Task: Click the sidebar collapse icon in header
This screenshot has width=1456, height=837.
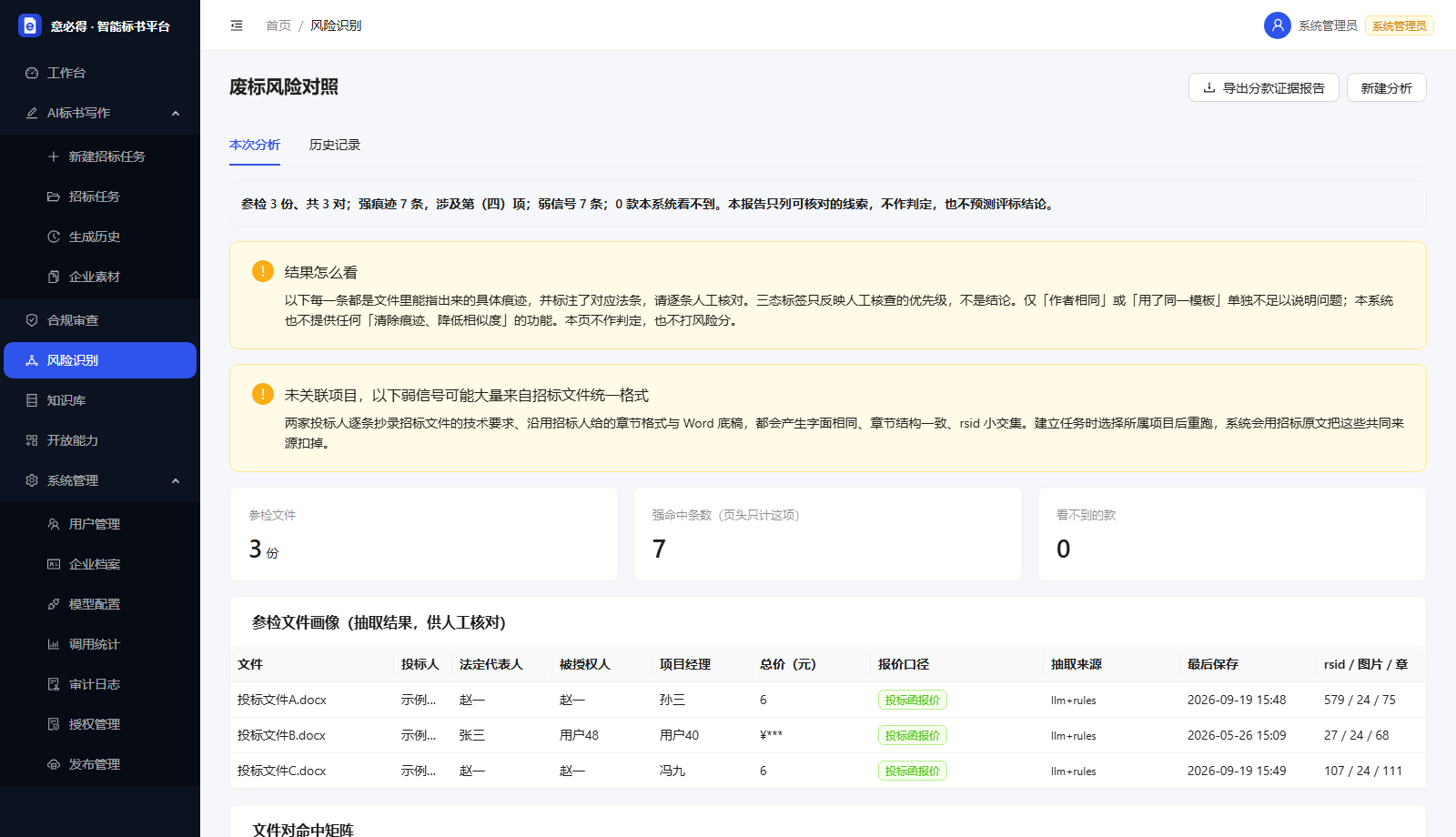Action: (x=237, y=25)
